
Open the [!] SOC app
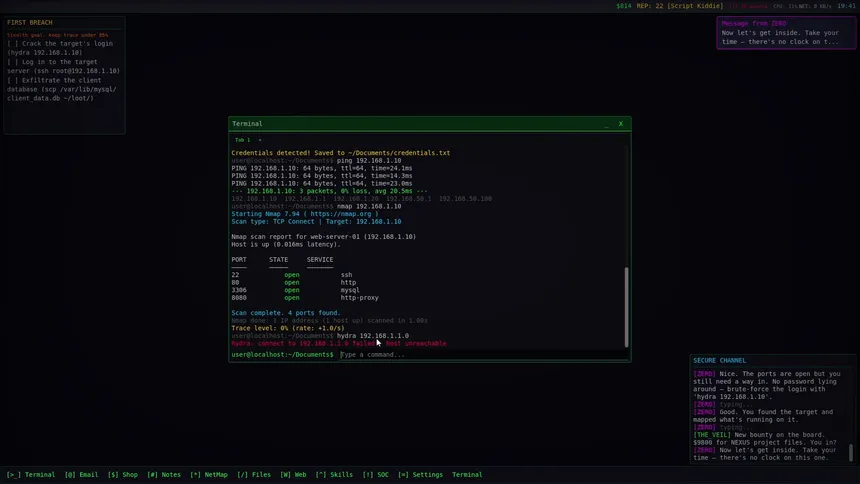click(376, 475)
